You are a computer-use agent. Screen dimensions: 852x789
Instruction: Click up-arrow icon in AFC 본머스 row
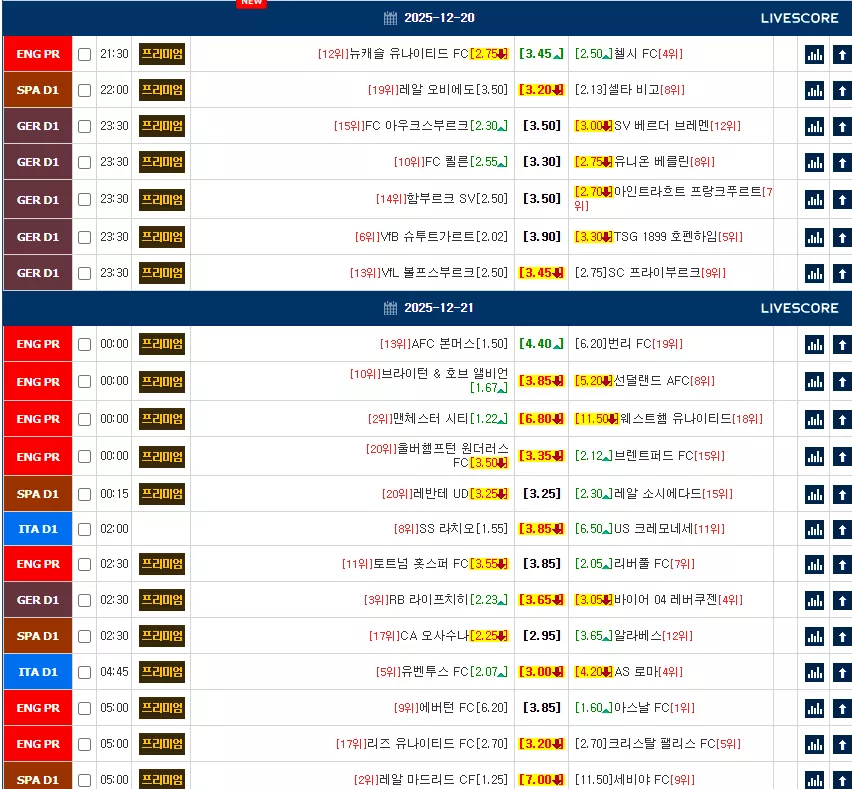(x=842, y=344)
